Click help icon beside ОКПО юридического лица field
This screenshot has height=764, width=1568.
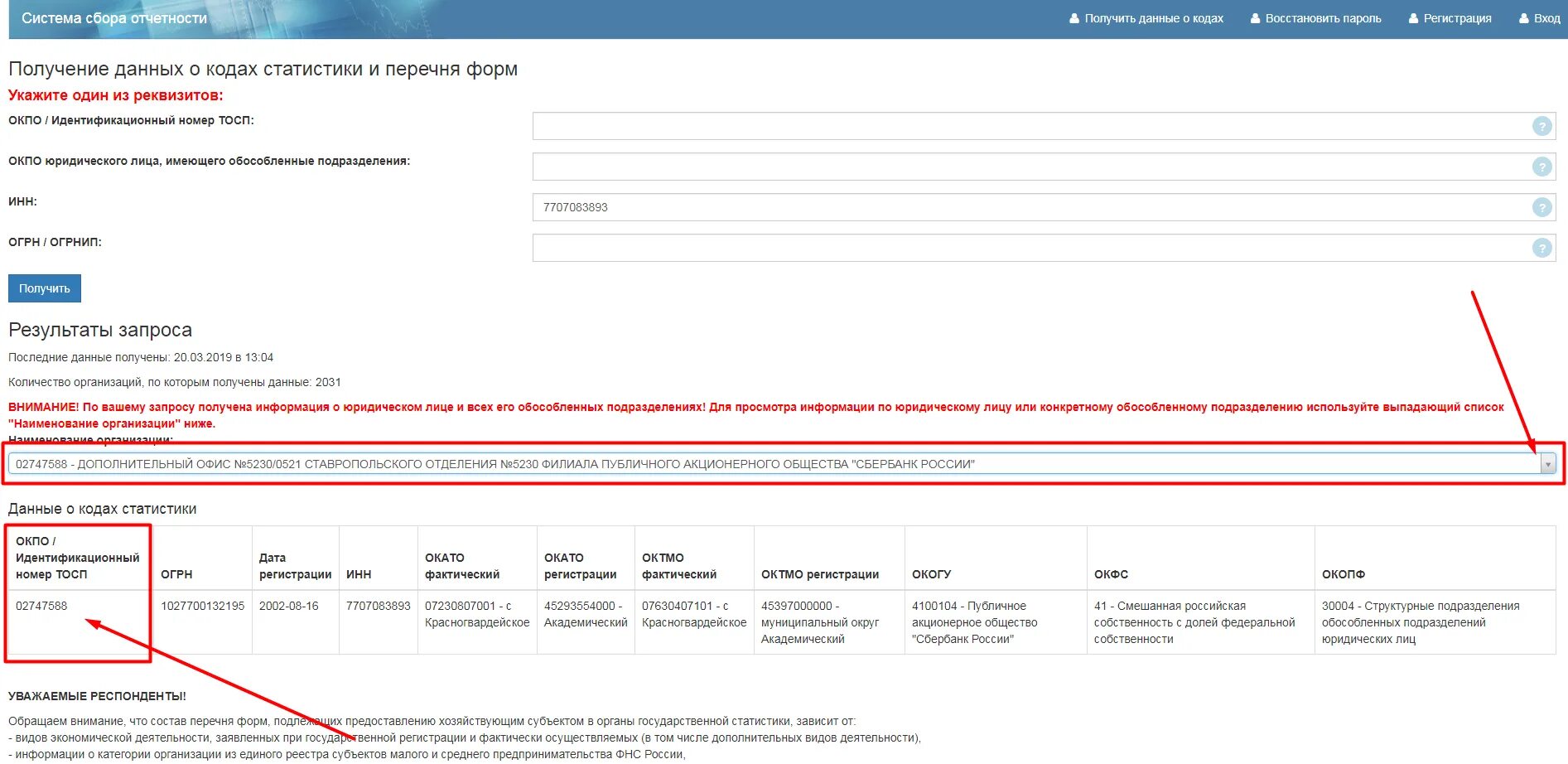point(1541,167)
